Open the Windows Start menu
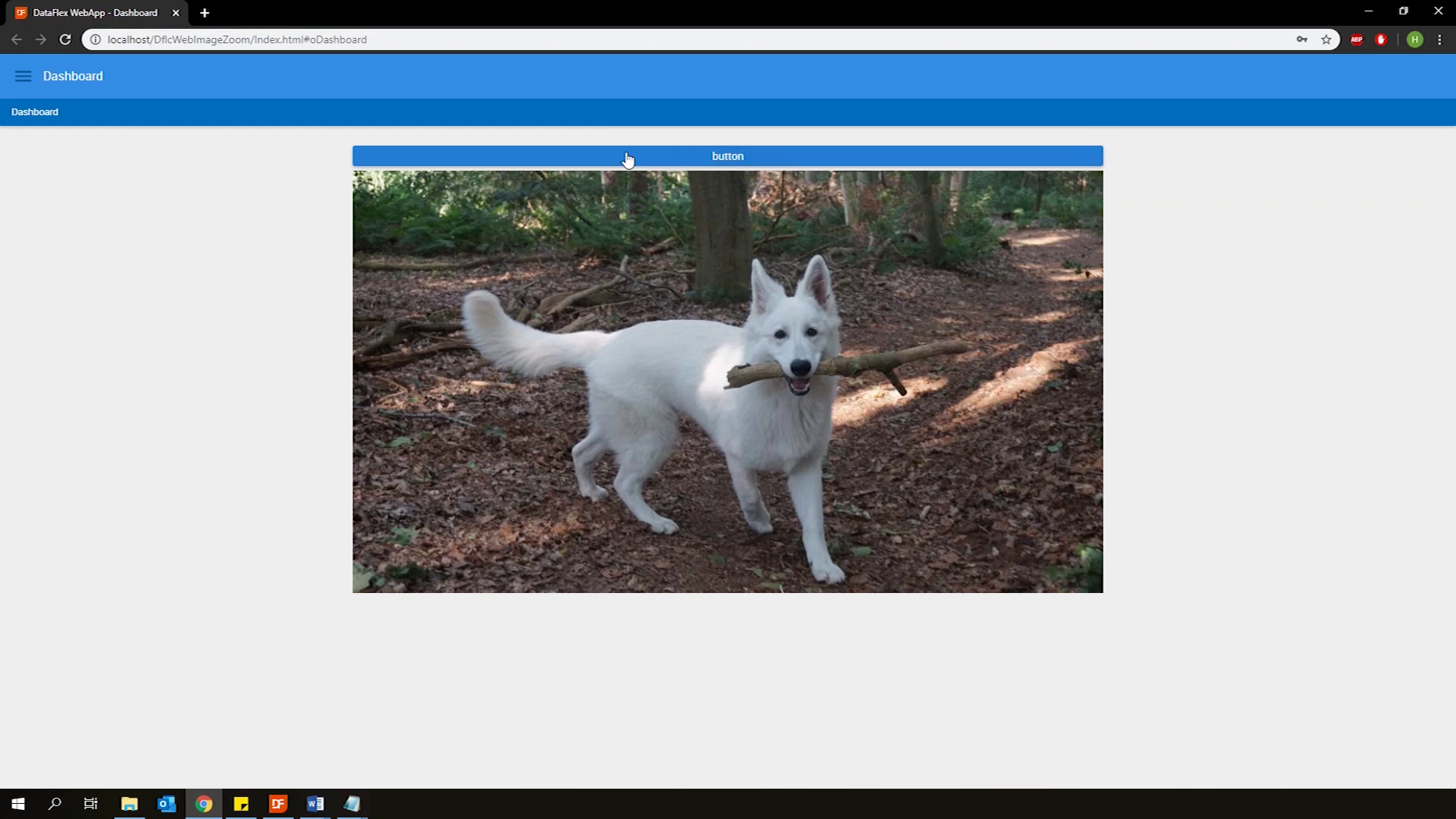1456x819 pixels. (x=18, y=804)
